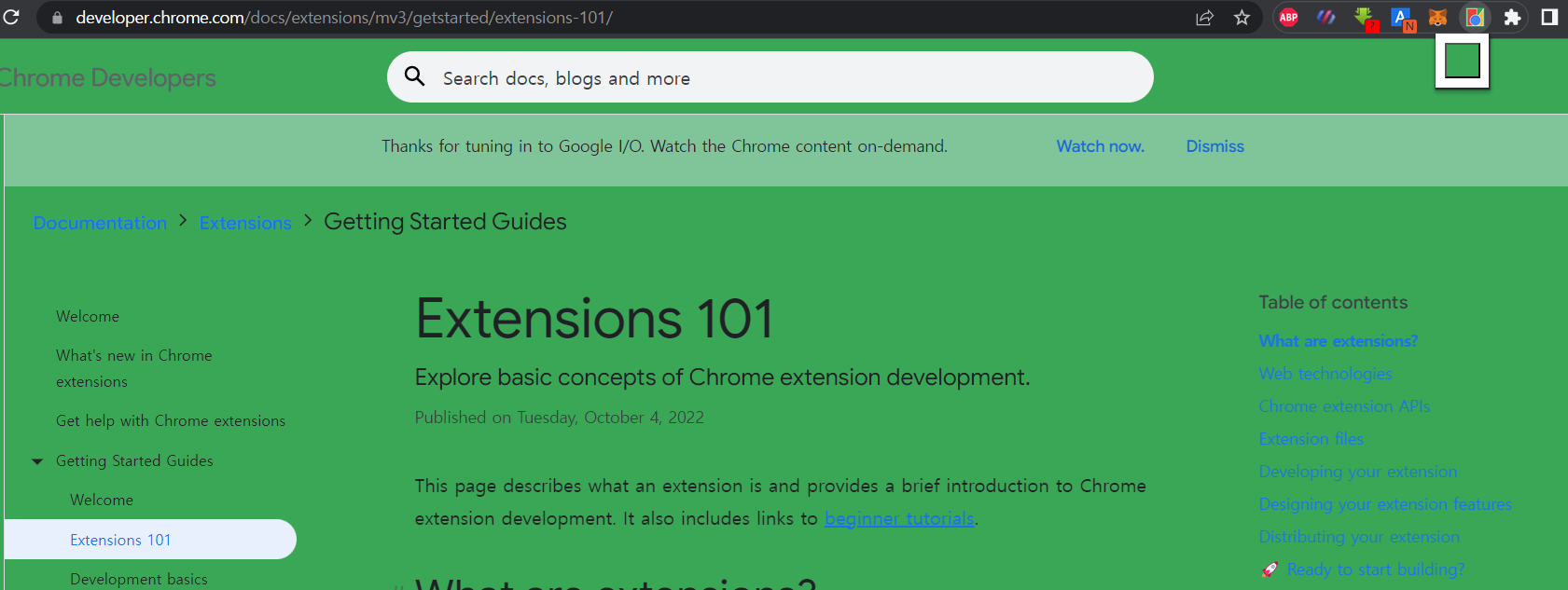Image resolution: width=1568 pixels, height=590 pixels.
Task: Go to the Documentation breadcrumb
Action: click(100, 223)
